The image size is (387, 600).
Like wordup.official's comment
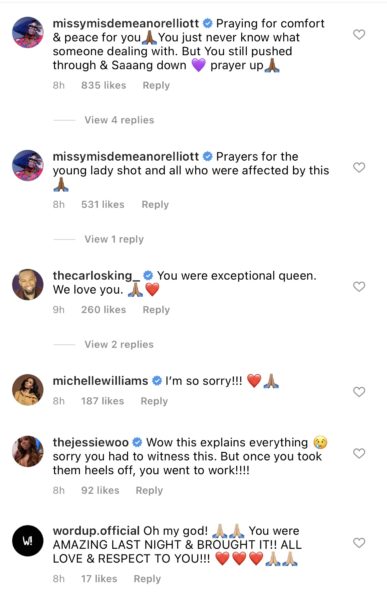pyautogui.click(x=359, y=543)
